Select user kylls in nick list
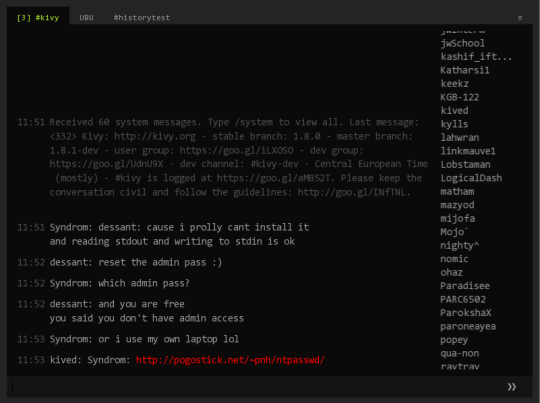540x403 pixels. (454, 124)
